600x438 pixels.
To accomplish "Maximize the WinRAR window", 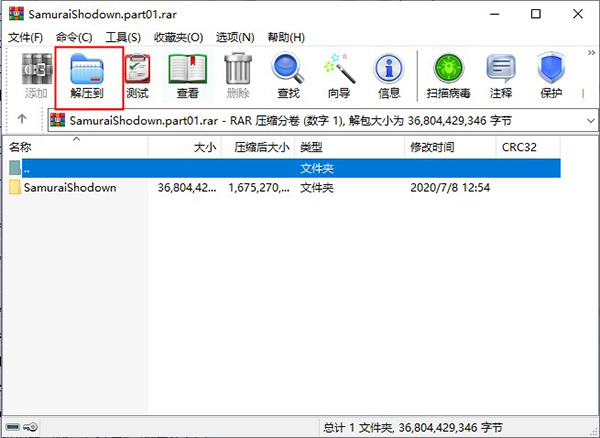I will (x=536, y=14).
